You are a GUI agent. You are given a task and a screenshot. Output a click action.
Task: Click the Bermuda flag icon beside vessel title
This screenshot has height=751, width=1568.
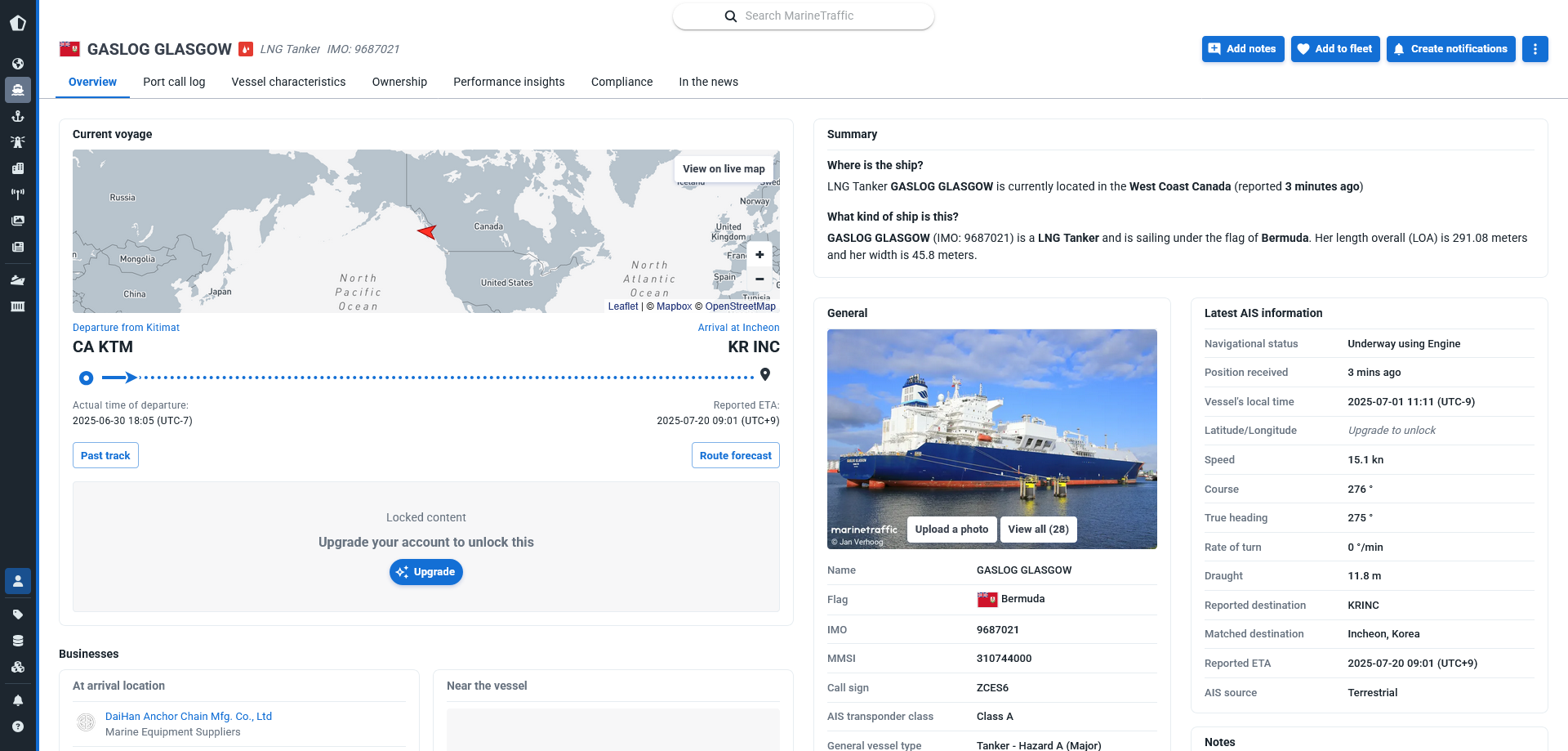pos(69,49)
